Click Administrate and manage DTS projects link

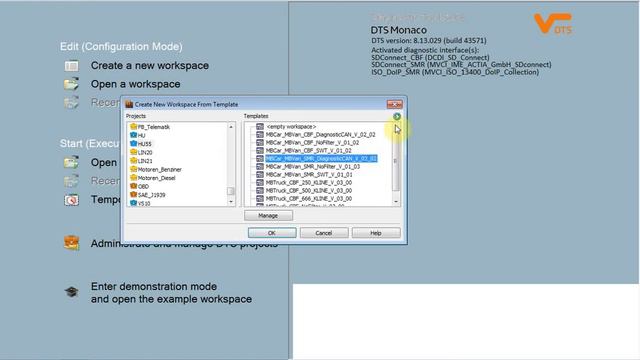point(184,244)
